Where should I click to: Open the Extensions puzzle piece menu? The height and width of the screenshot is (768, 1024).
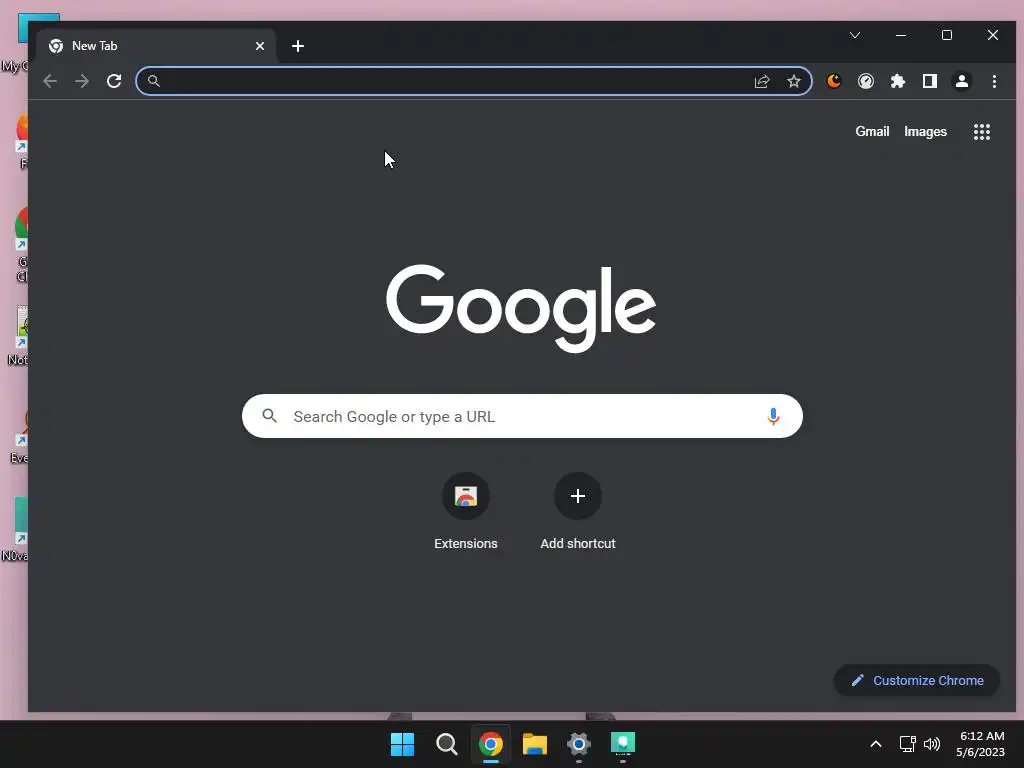[x=898, y=81]
